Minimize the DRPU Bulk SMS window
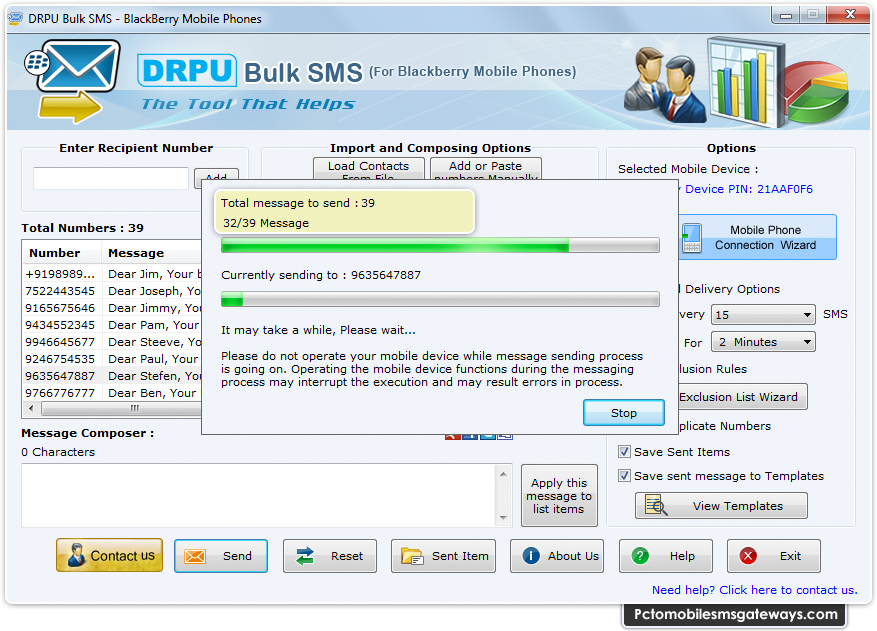 786,15
